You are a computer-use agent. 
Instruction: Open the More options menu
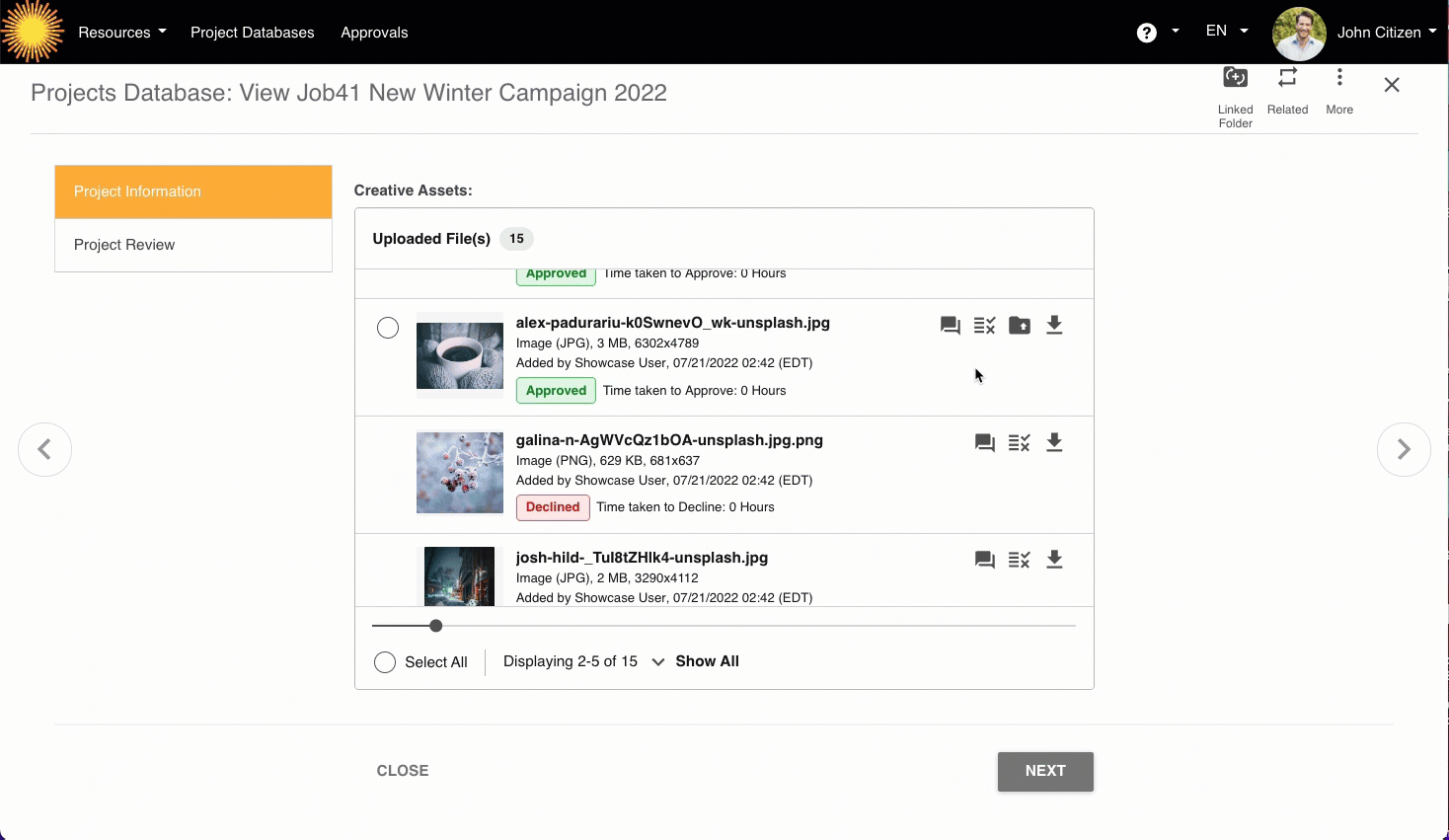tap(1339, 78)
